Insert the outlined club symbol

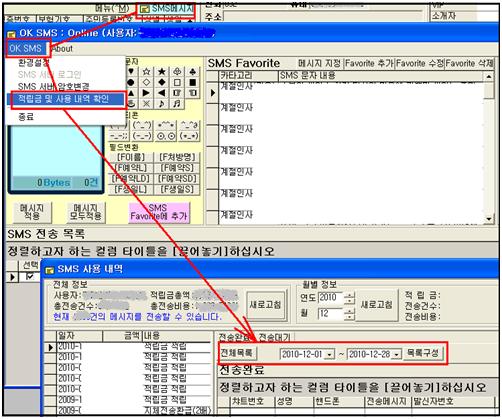pos(177,71)
